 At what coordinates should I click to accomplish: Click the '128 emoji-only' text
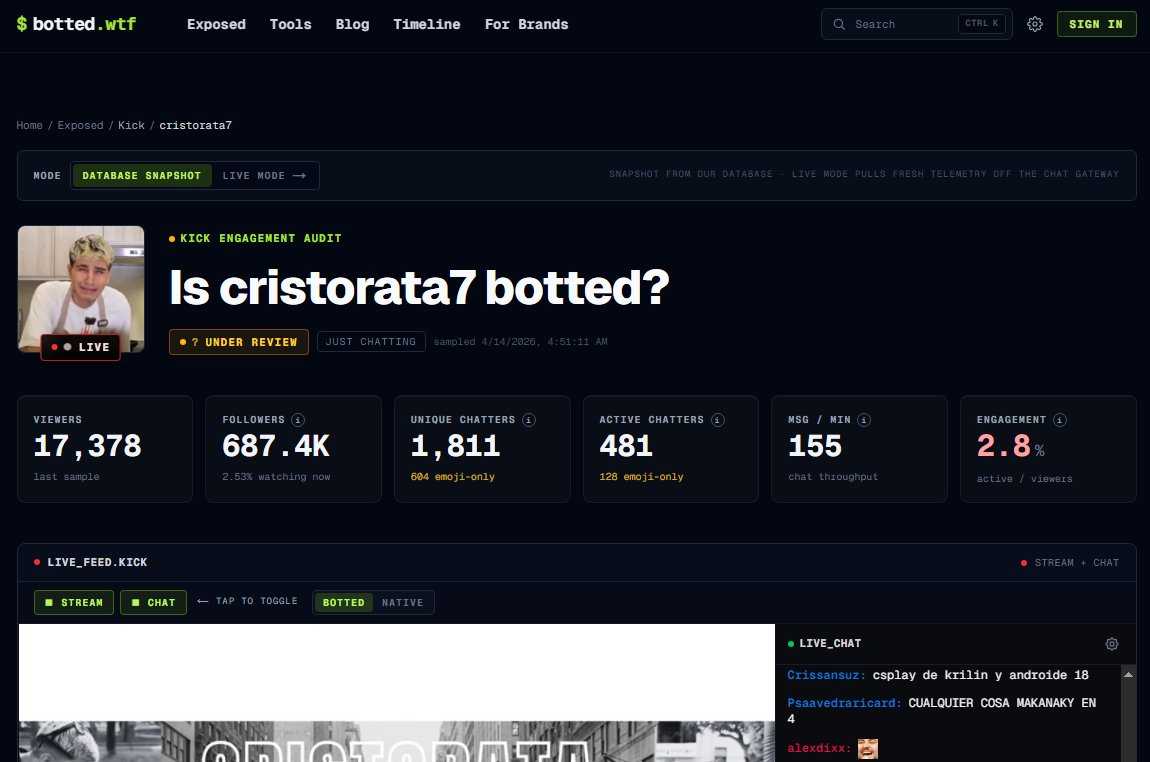point(641,477)
